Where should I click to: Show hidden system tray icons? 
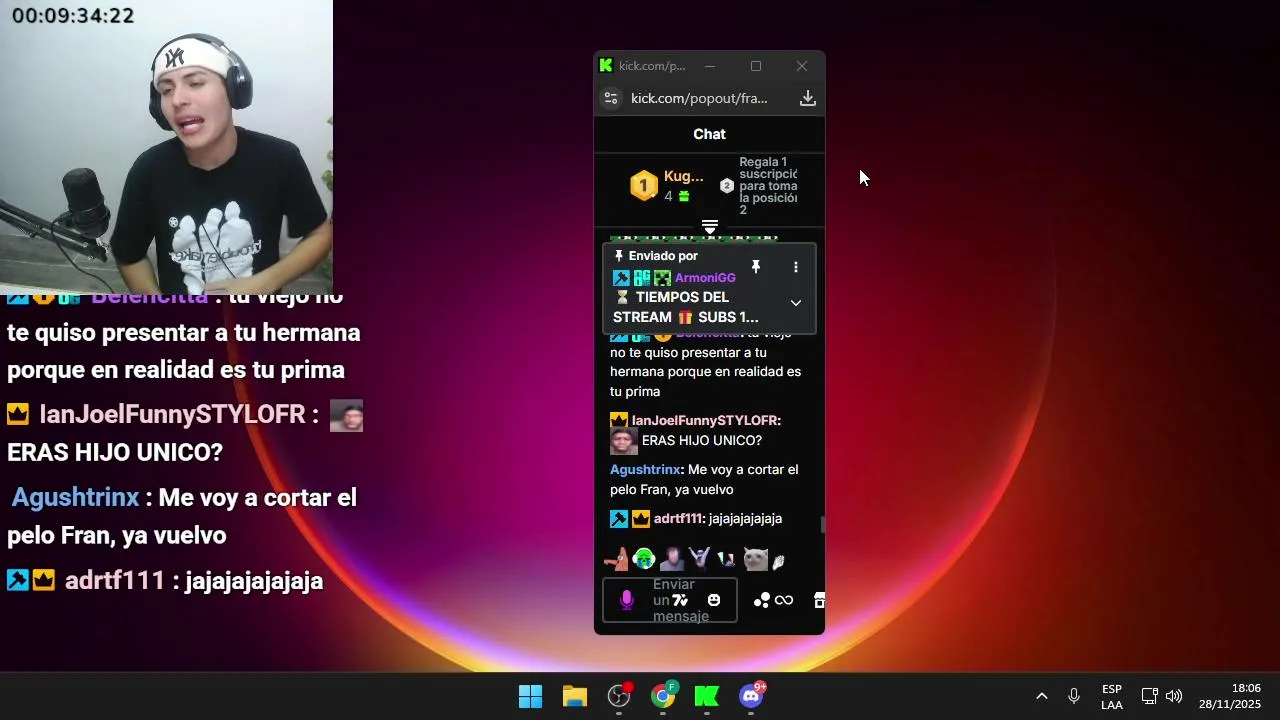pos(1041,696)
